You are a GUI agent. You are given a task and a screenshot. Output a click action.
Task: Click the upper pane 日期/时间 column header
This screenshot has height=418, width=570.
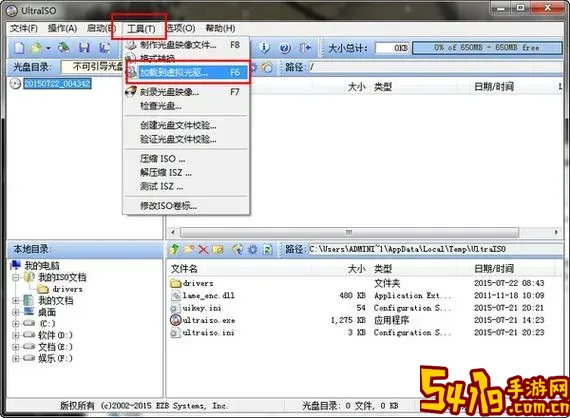pyautogui.click(x=494, y=87)
